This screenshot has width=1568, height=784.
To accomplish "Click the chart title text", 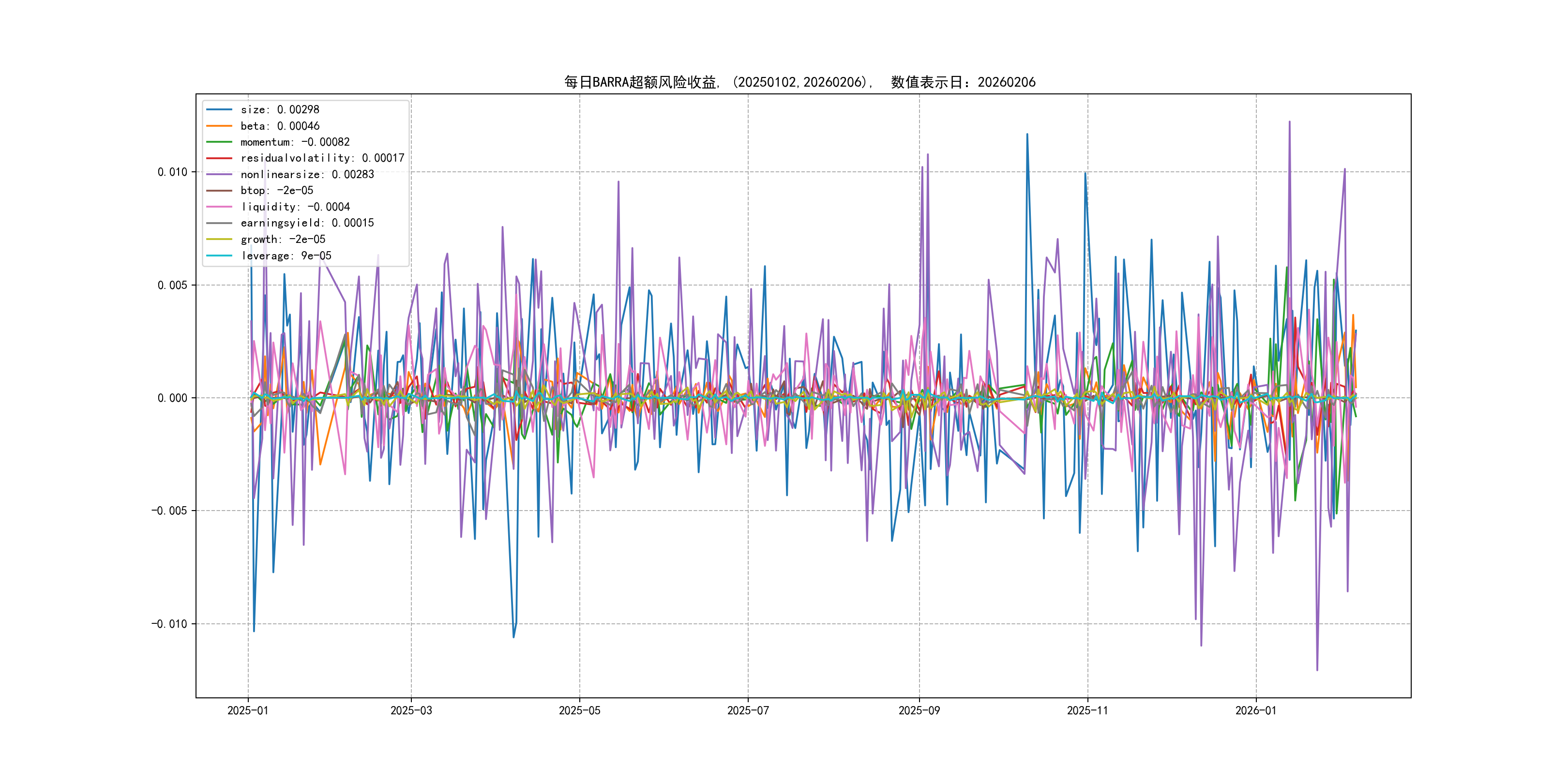I will pyautogui.click(x=799, y=82).
